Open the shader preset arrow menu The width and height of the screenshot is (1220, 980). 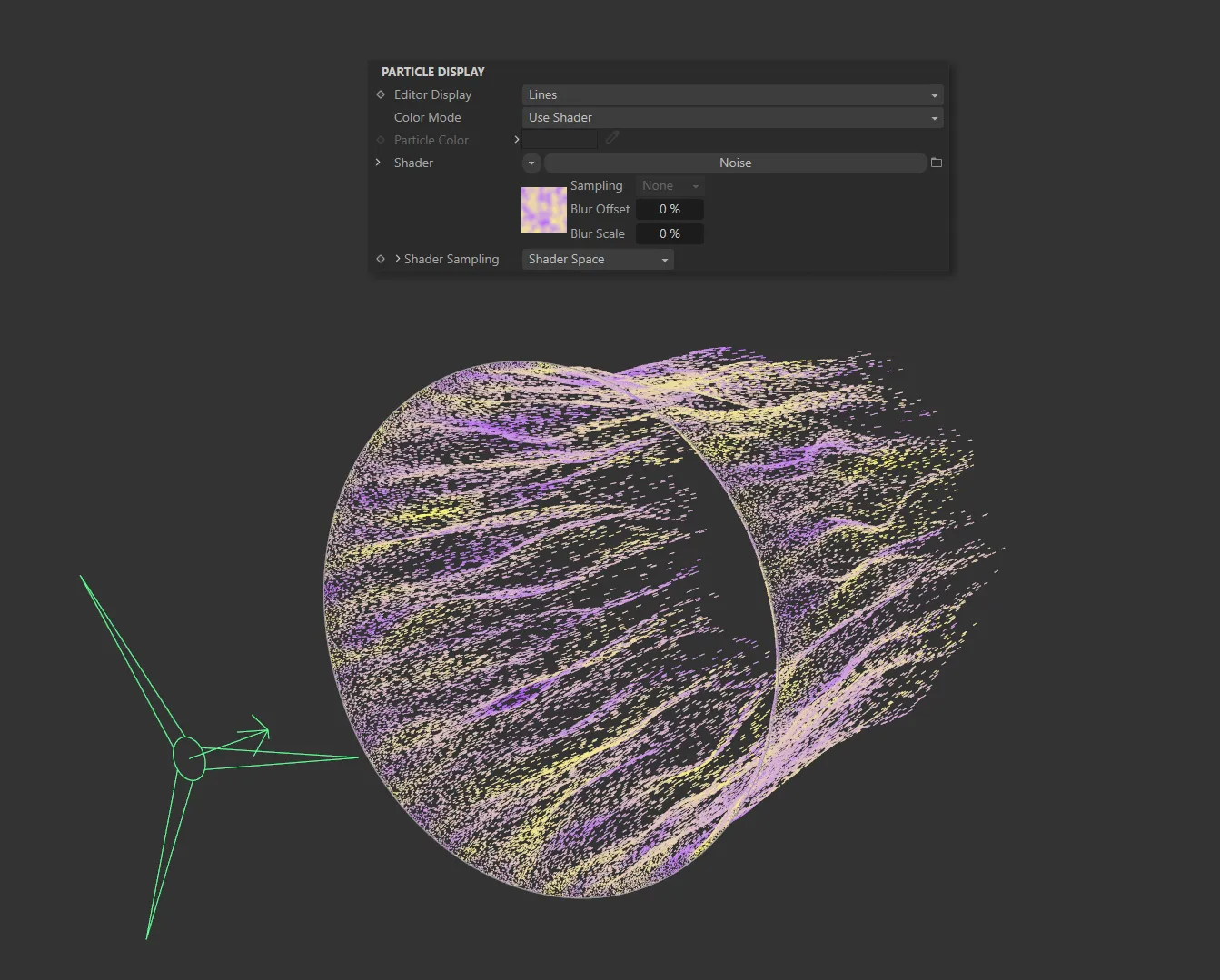point(531,163)
